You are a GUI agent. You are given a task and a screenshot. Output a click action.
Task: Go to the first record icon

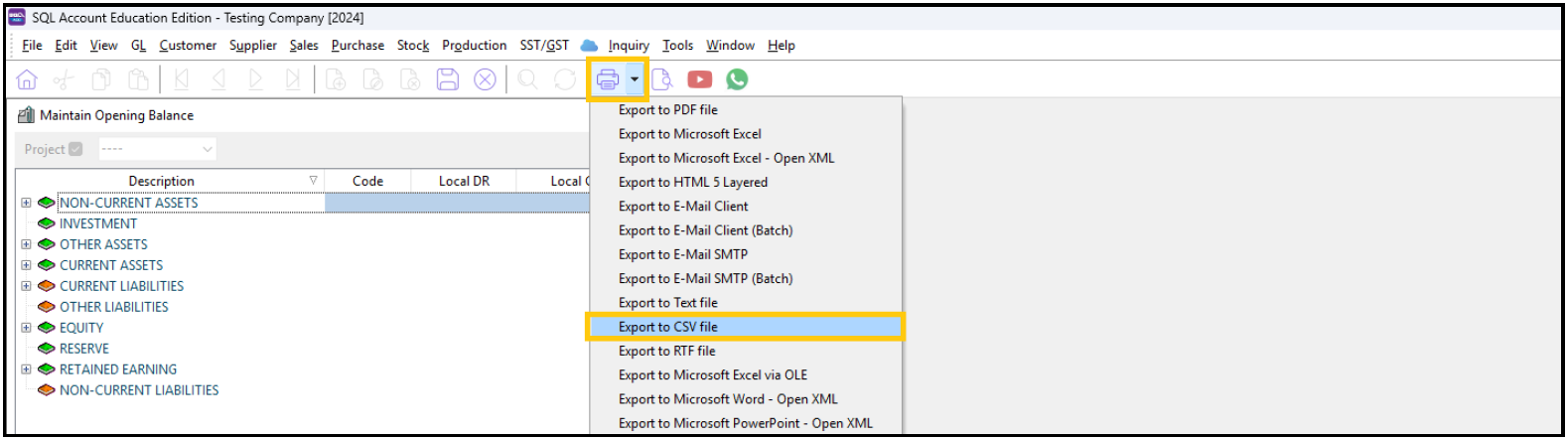(x=181, y=79)
